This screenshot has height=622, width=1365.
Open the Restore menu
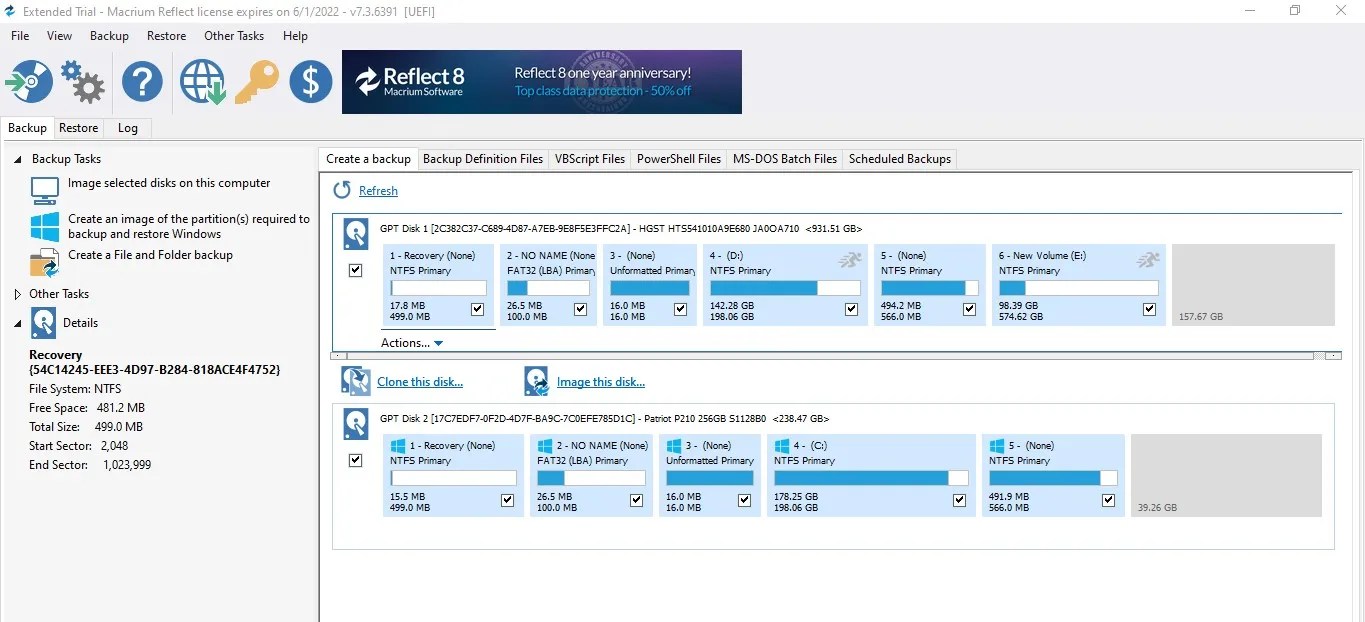click(166, 36)
